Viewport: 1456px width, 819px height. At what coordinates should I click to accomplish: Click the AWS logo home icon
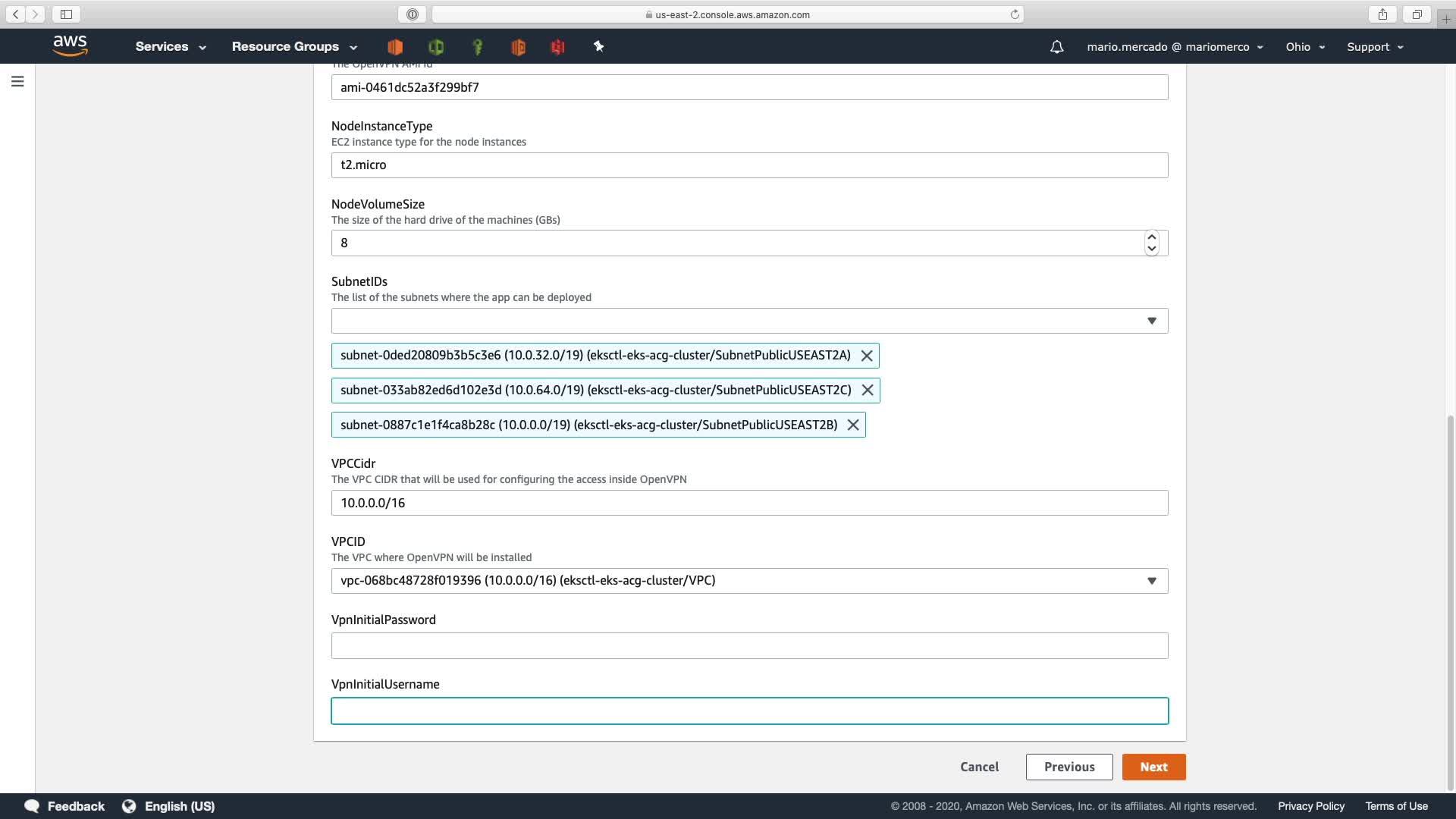[x=71, y=46]
